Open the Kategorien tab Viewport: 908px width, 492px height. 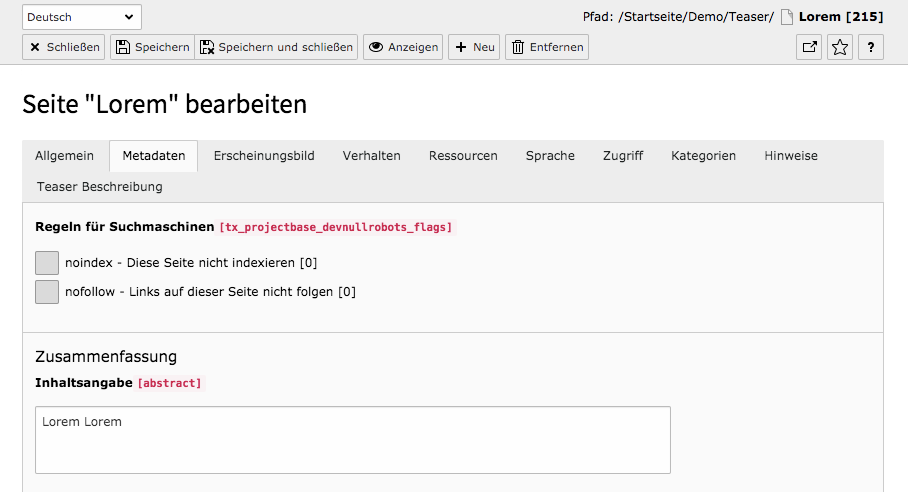(704, 156)
